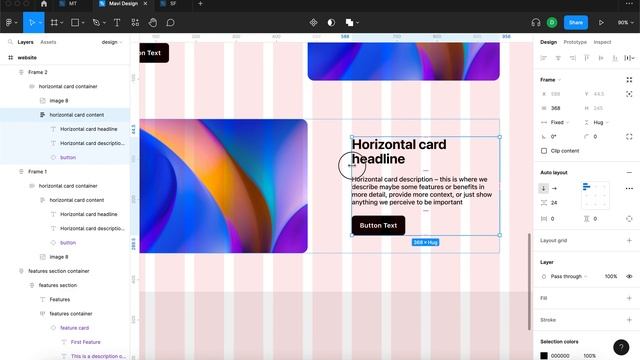
Task: Open the help question mark button
Action: [x=621, y=347]
